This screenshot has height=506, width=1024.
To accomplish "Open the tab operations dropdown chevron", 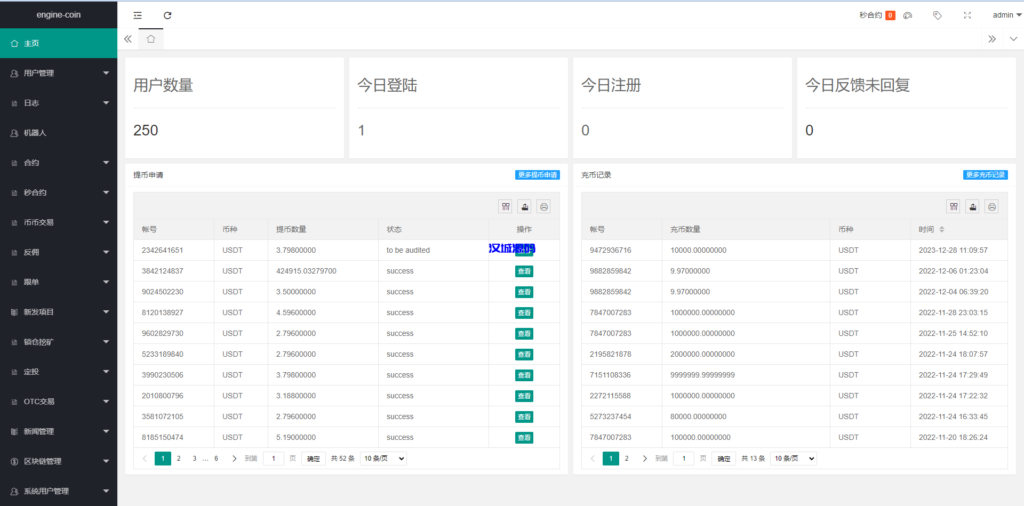I will click(1013, 39).
